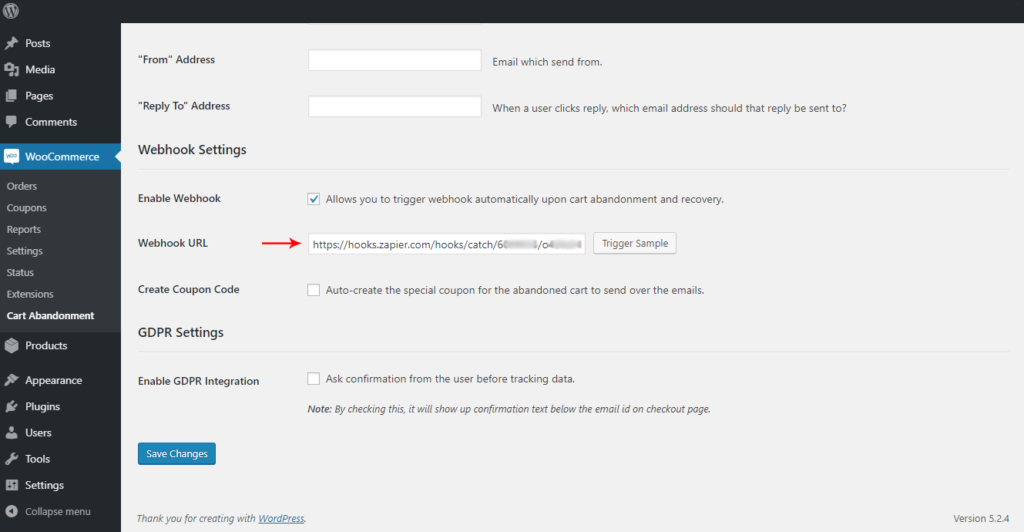Click the Version 5.2.4 footer text
This screenshot has height=532, width=1024.
(x=981, y=518)
